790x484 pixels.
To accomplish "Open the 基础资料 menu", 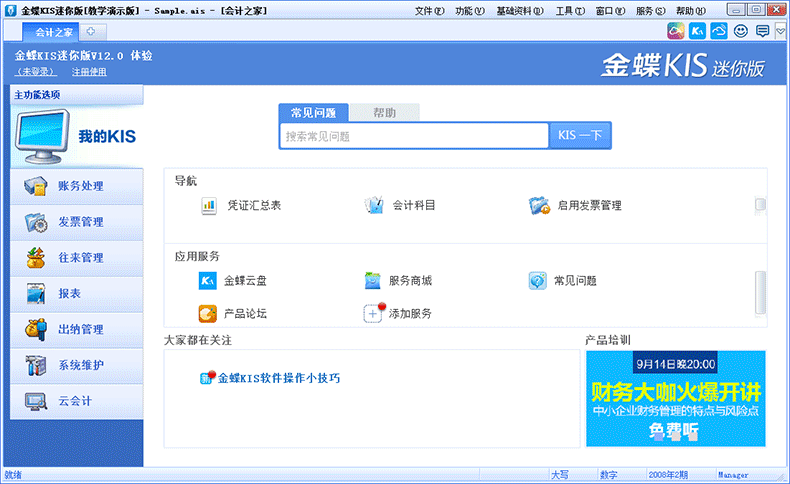I will tap(519, 10).
